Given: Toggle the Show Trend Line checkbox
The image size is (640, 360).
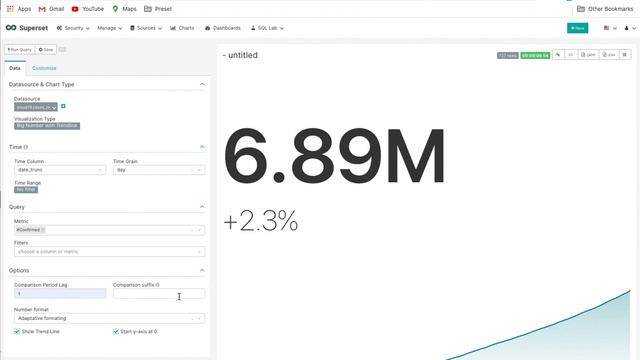Looking at the screenshot, I should pos(17,331).
